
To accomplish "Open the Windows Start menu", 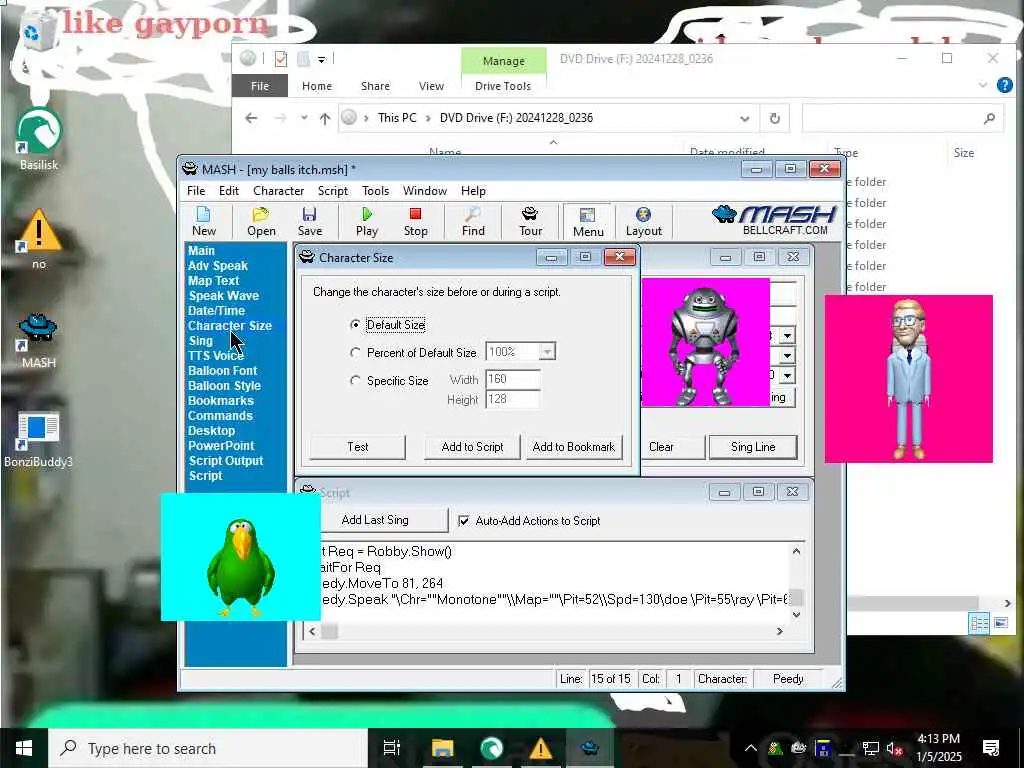I will (24, 748).
